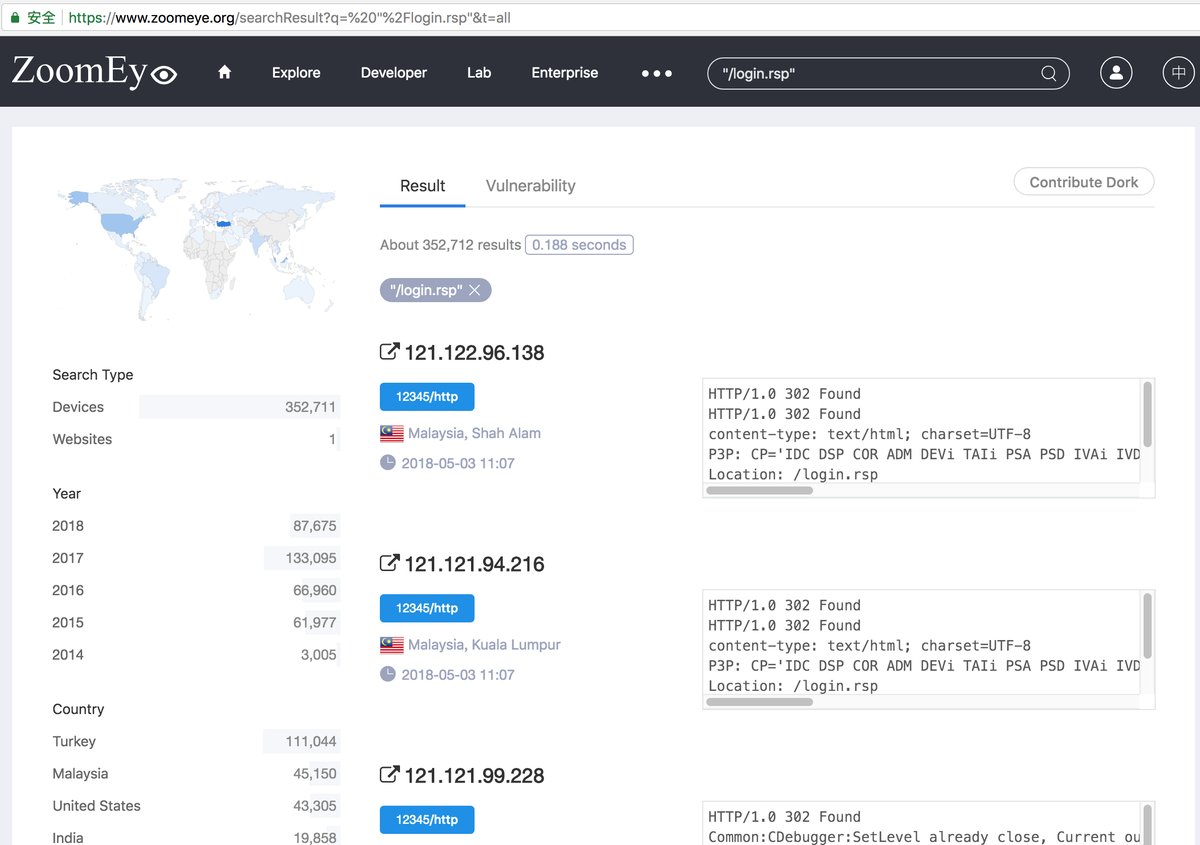Filter by Websites search type
This screenshot has width=1200, height=845.
tap(196, 439)
